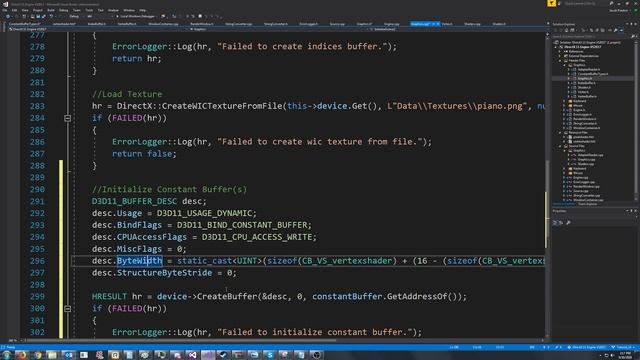
Task: Click the editor horizontal scrollbar
Action: [x=282, y=340]
